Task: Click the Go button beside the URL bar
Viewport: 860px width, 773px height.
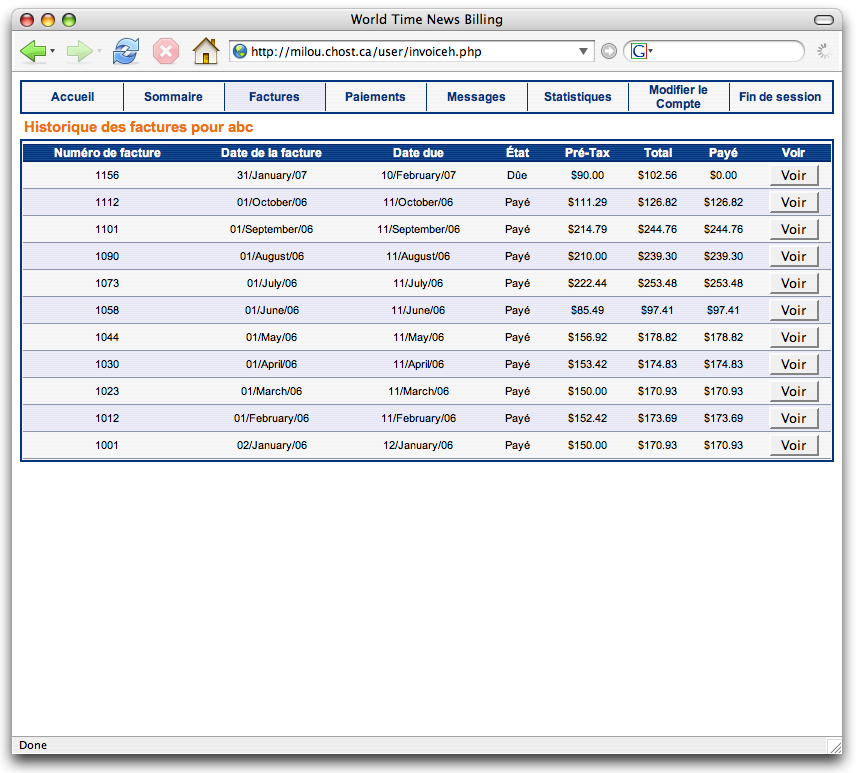Action: click(609, 51)
